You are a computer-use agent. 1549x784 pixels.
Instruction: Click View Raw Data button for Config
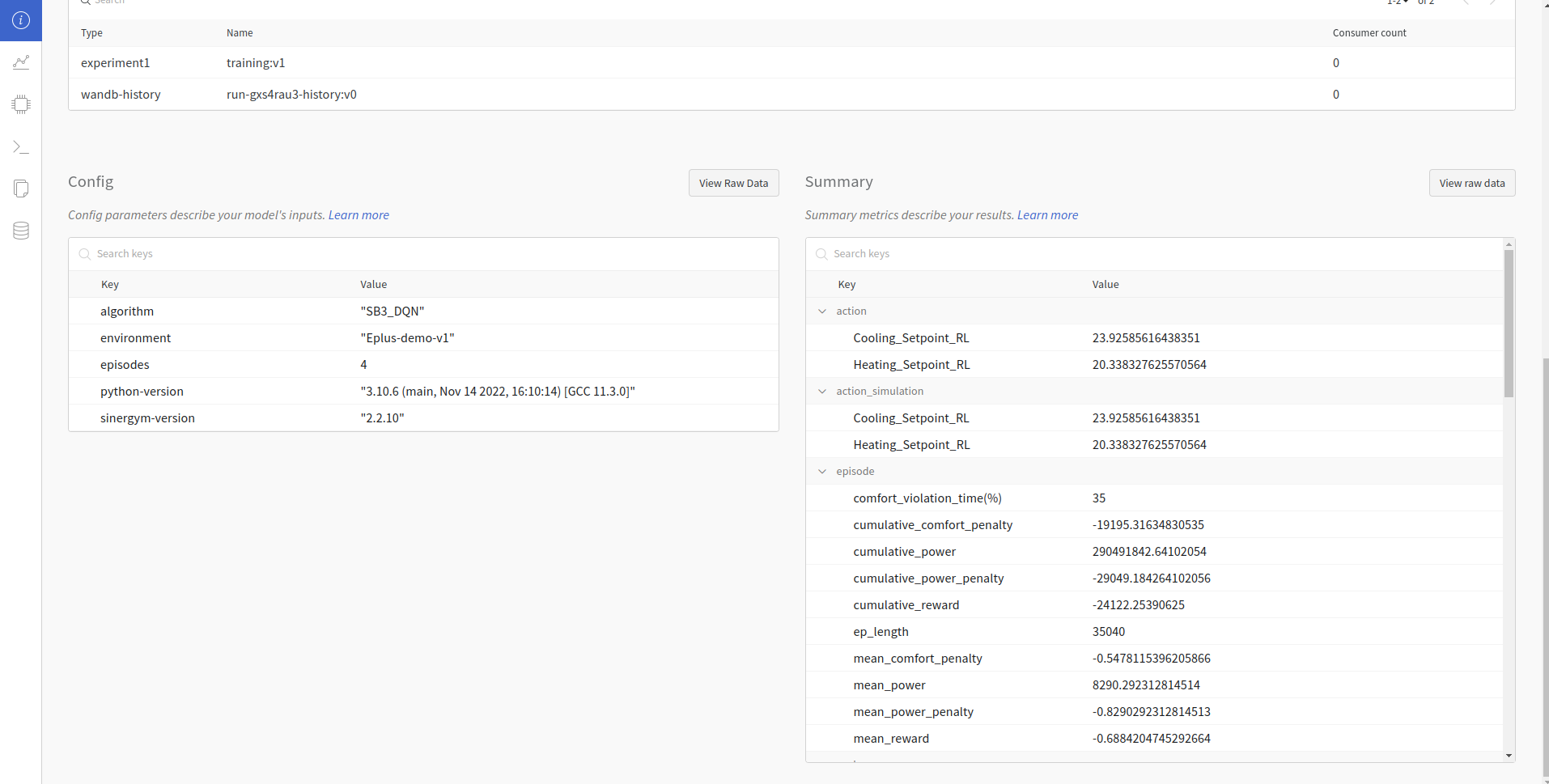[x=734, y=183]
